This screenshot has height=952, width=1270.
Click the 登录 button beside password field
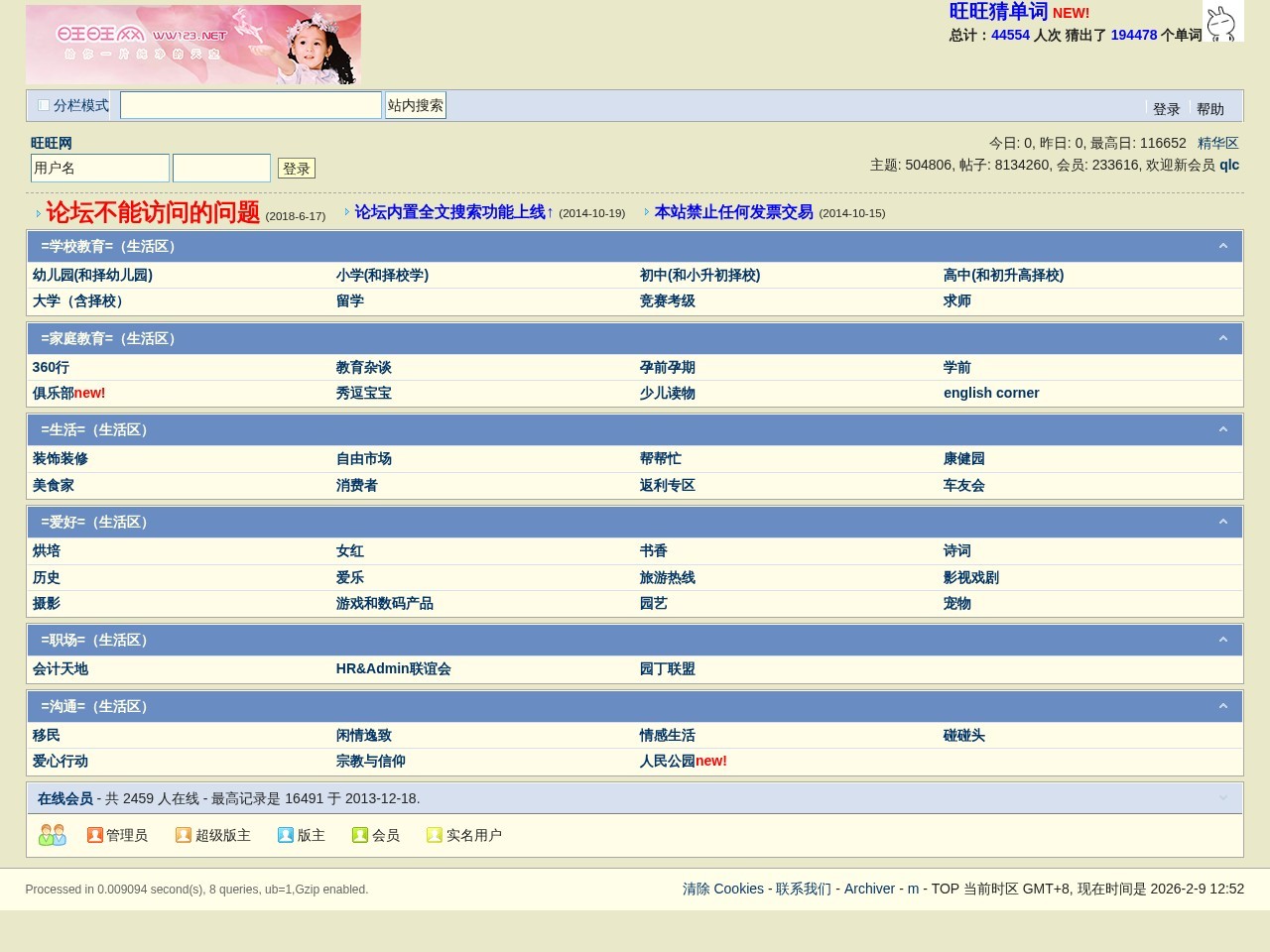[x=297, y=169]
